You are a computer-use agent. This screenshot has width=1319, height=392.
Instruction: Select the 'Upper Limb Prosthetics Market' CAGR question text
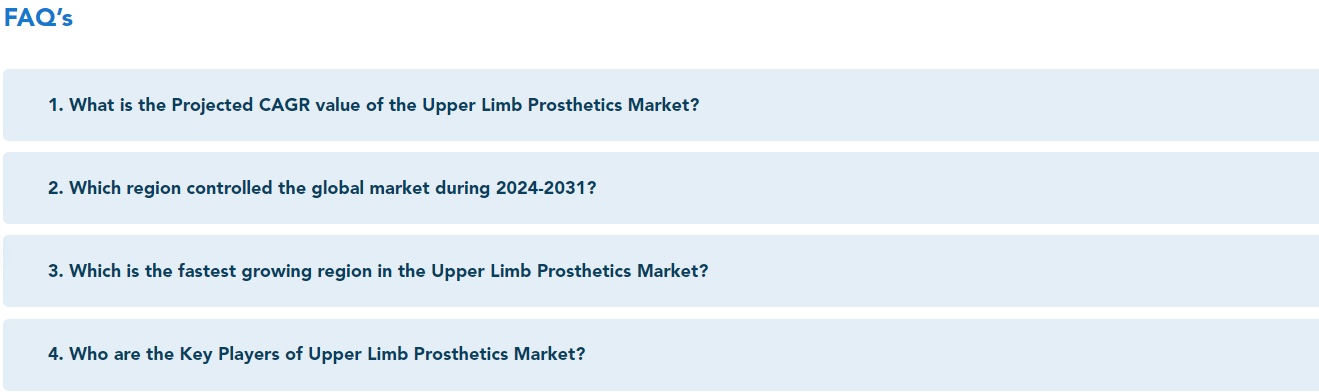(x=374, y=105)
